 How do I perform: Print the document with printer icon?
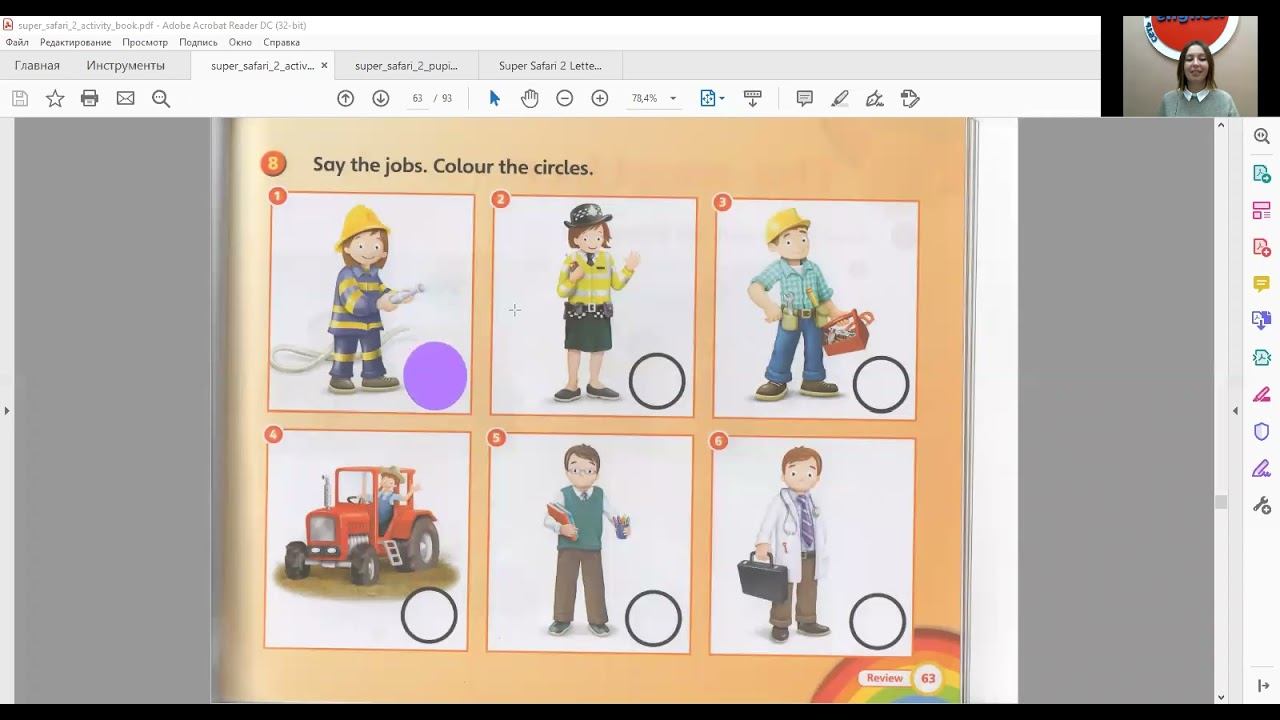[90, 98]
